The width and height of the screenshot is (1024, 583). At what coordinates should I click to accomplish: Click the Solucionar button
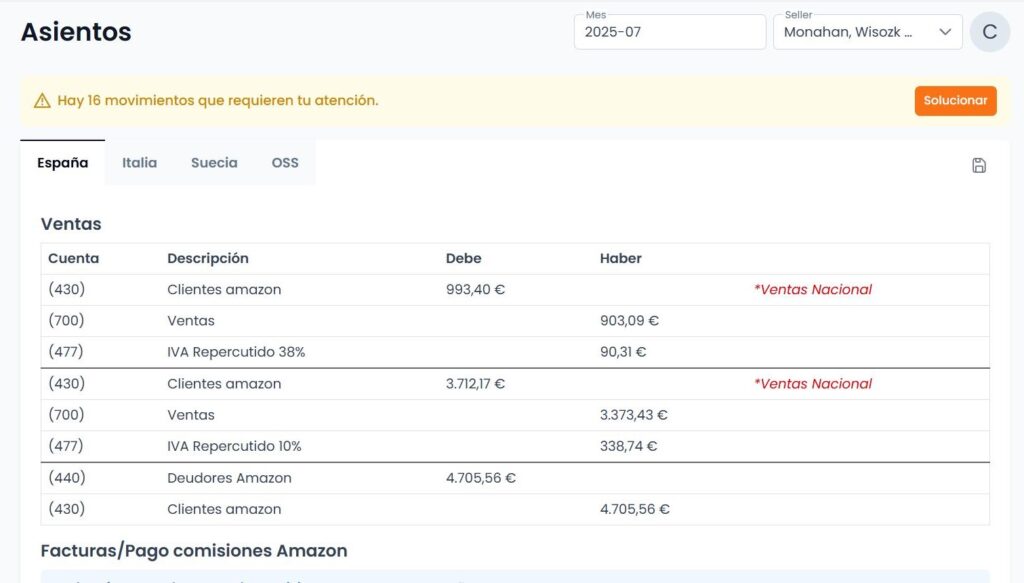coord(955,101)
